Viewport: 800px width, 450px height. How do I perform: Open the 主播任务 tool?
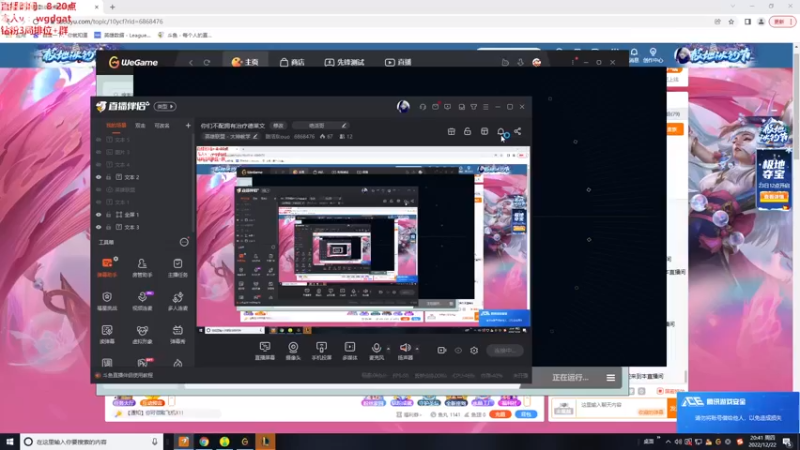pyautogui.click(x=178, y=267)
